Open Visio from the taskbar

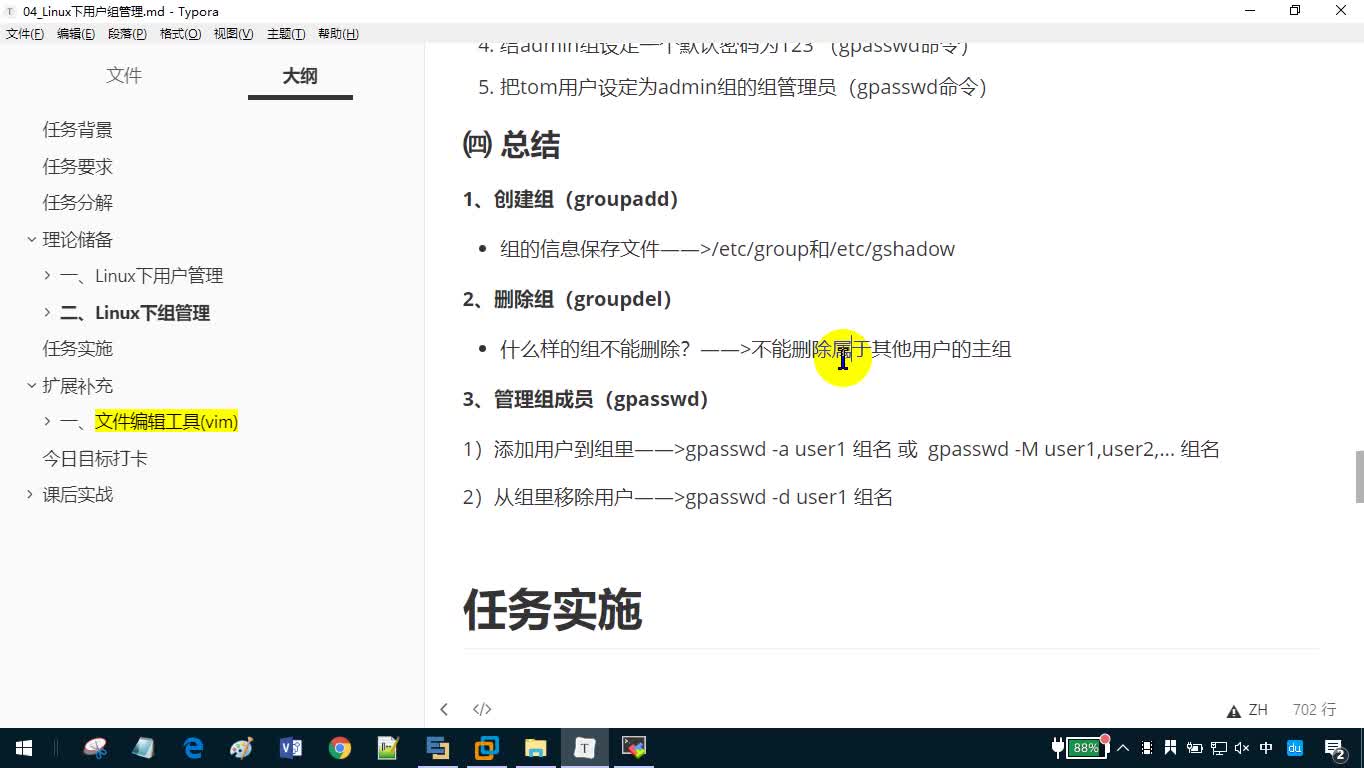point(291,748)
